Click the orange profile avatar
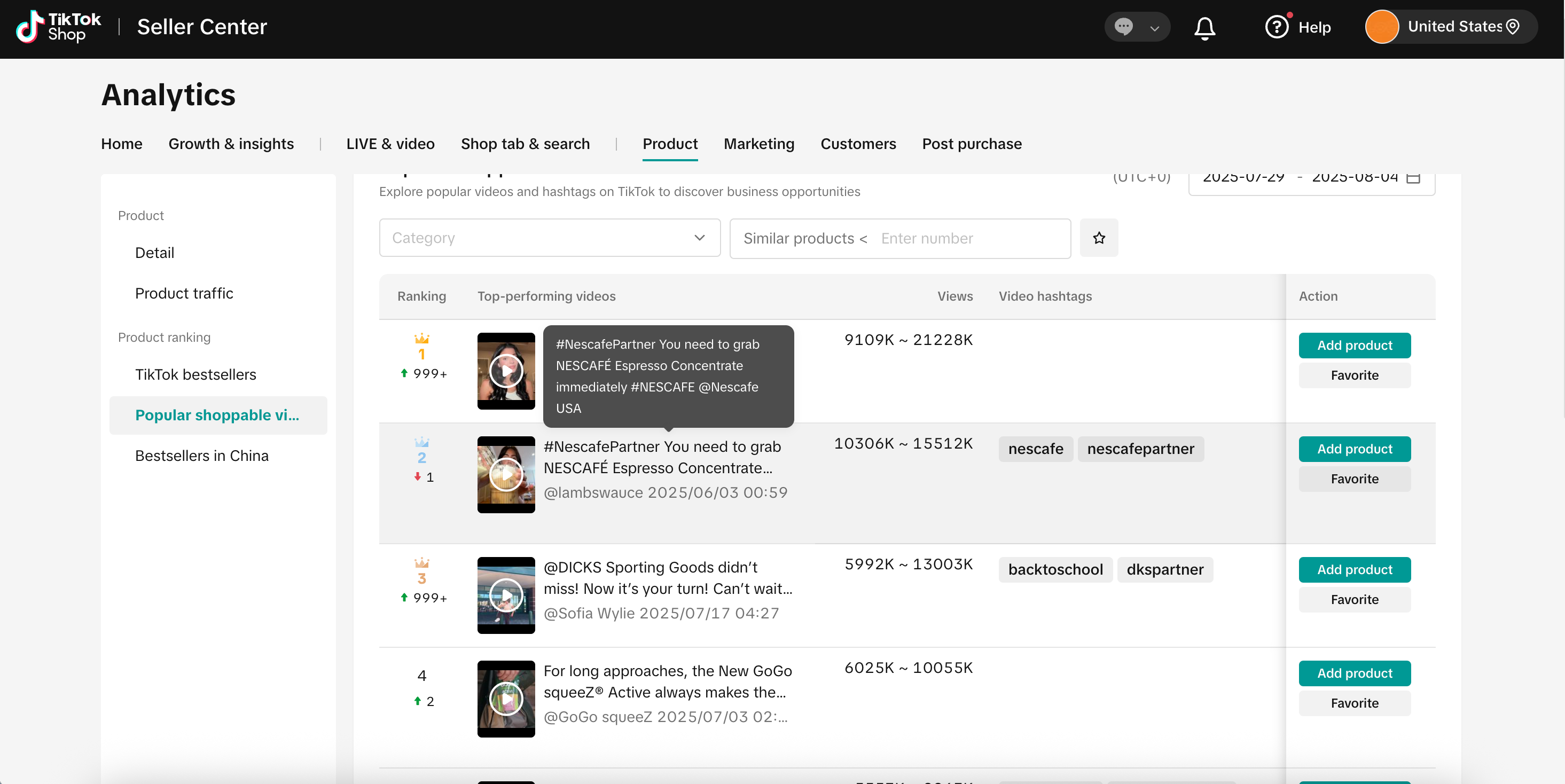The image size is (1565, 784). pos(1381,27)
